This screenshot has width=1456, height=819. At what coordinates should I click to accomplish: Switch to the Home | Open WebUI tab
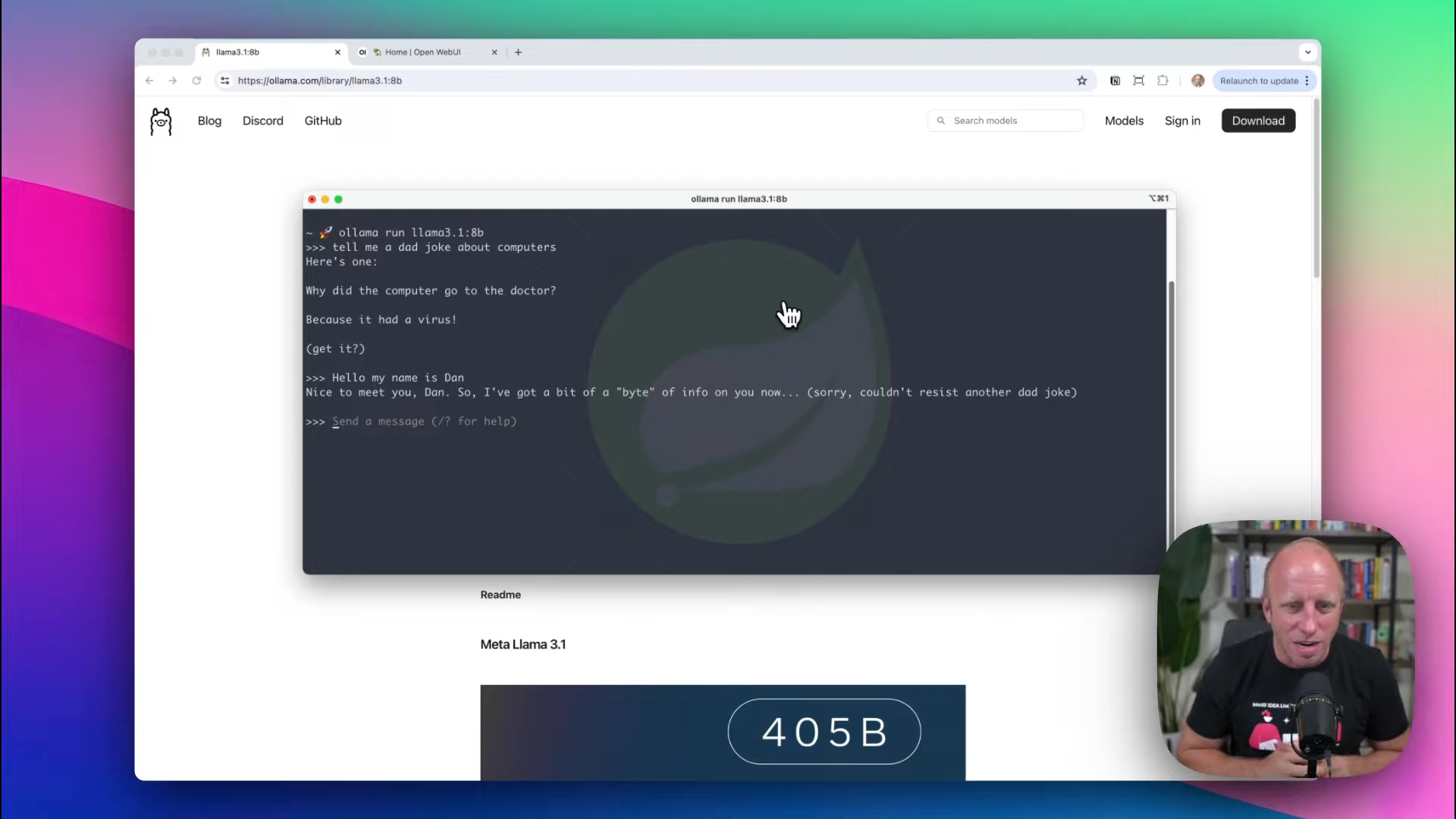[x=422, y=52]
